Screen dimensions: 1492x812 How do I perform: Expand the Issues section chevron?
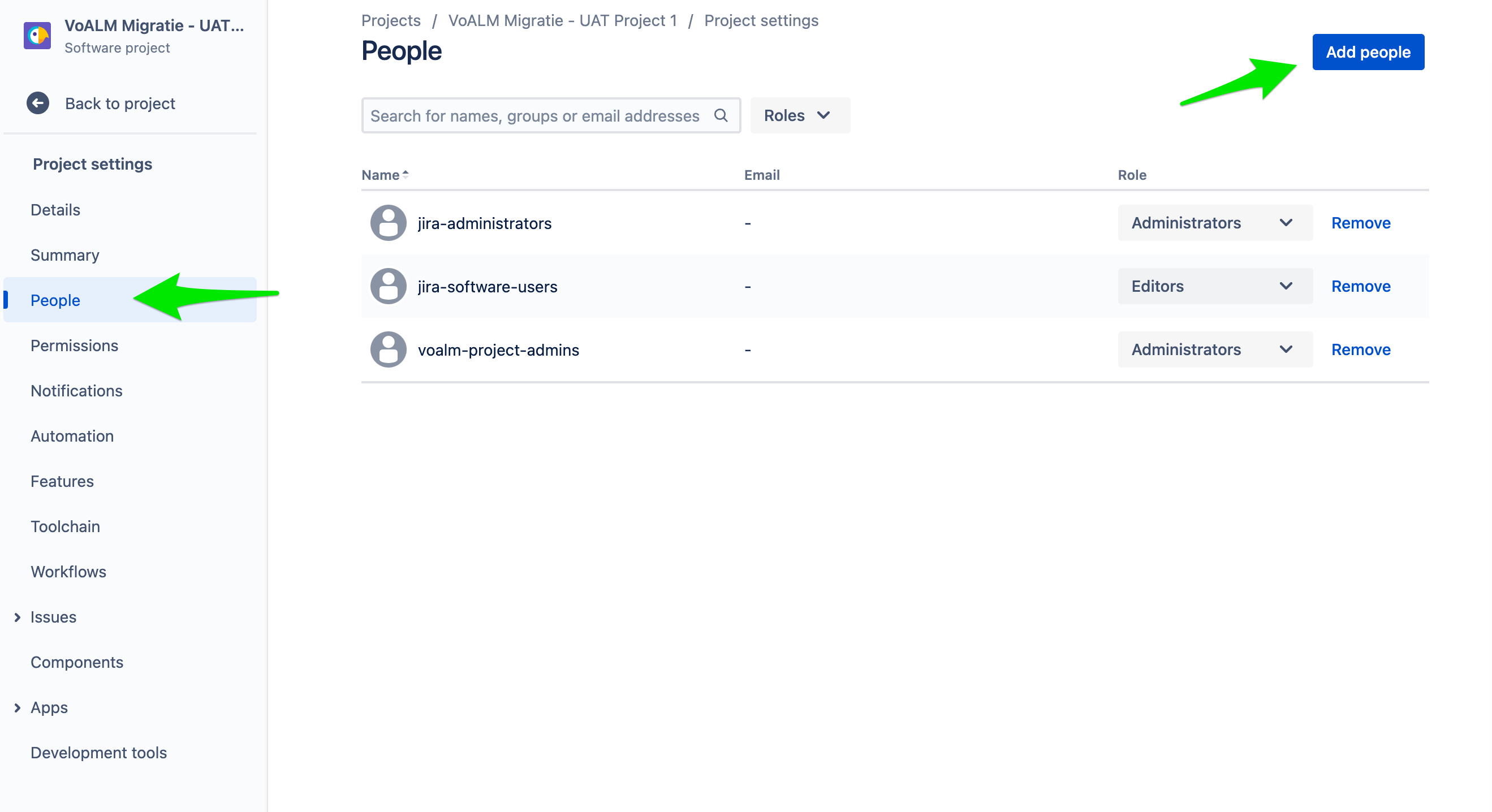tap(18, 617)
